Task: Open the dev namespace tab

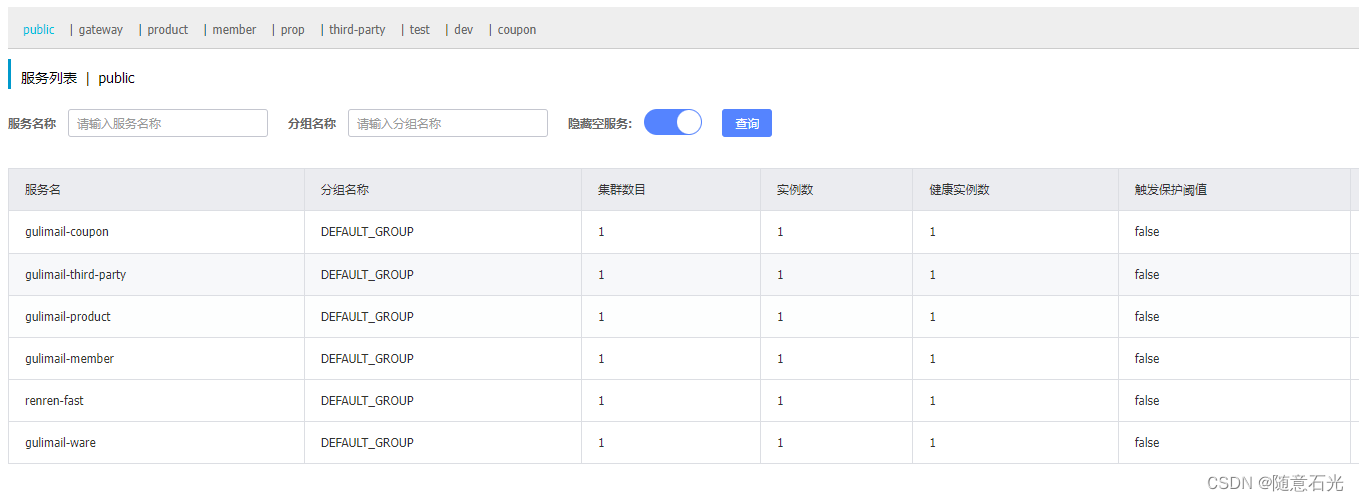Action: tap(464, 30)
